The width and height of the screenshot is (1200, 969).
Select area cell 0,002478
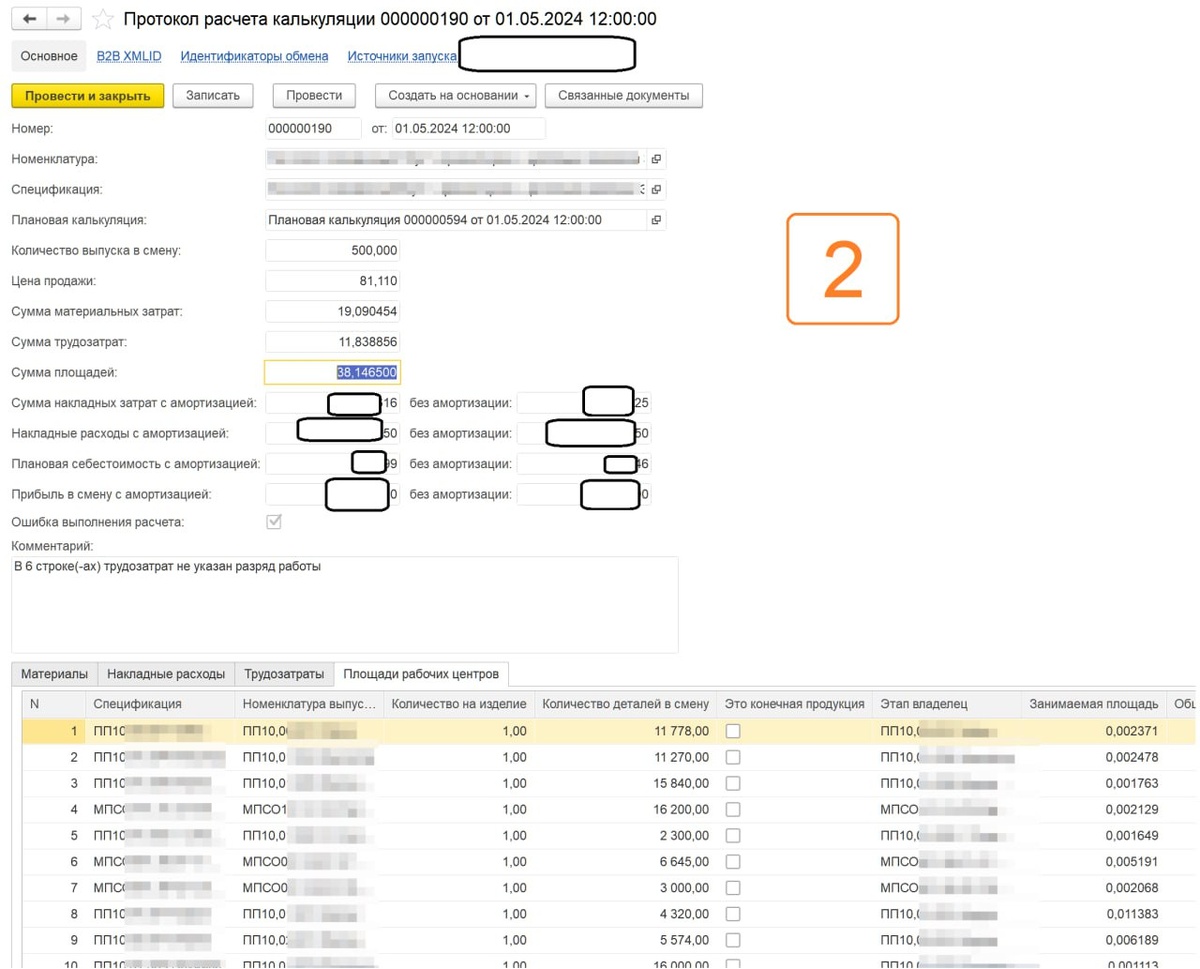(1094, 758)
